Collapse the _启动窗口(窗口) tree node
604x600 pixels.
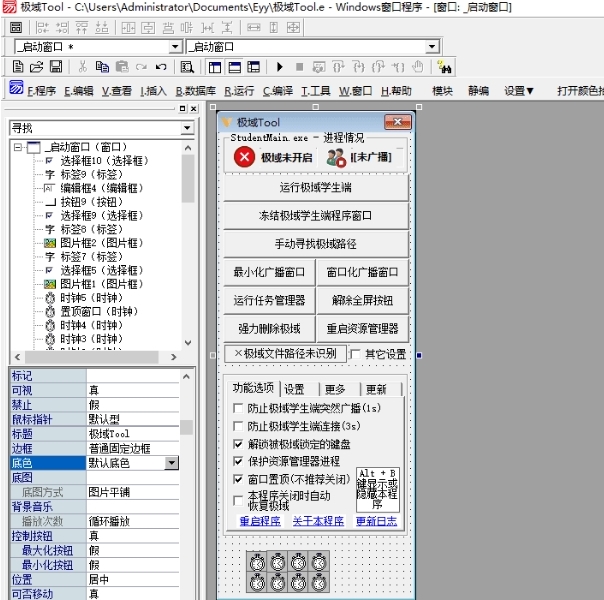click(18, 147)
